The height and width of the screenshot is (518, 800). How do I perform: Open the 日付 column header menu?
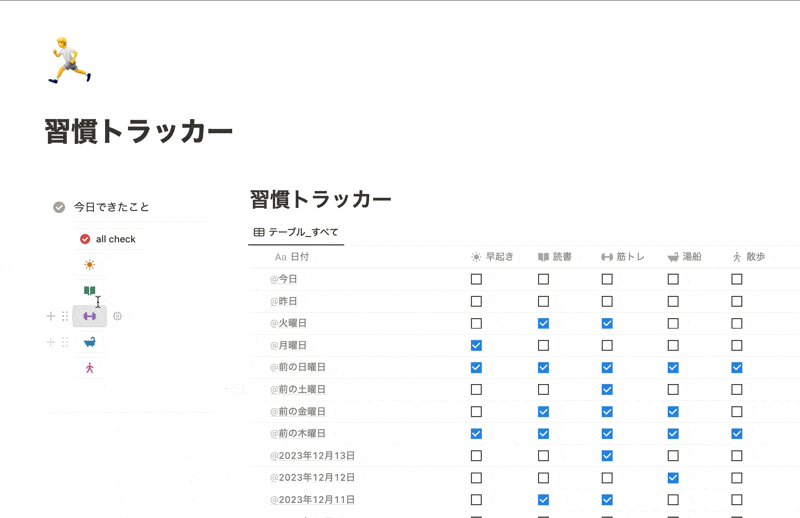click(x=292, y=257)
